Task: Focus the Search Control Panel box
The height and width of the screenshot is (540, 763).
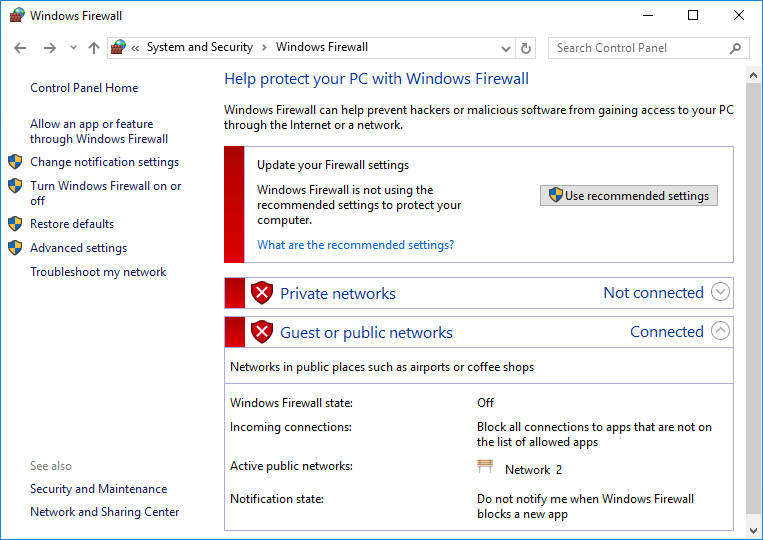Action: coord(648,48)
